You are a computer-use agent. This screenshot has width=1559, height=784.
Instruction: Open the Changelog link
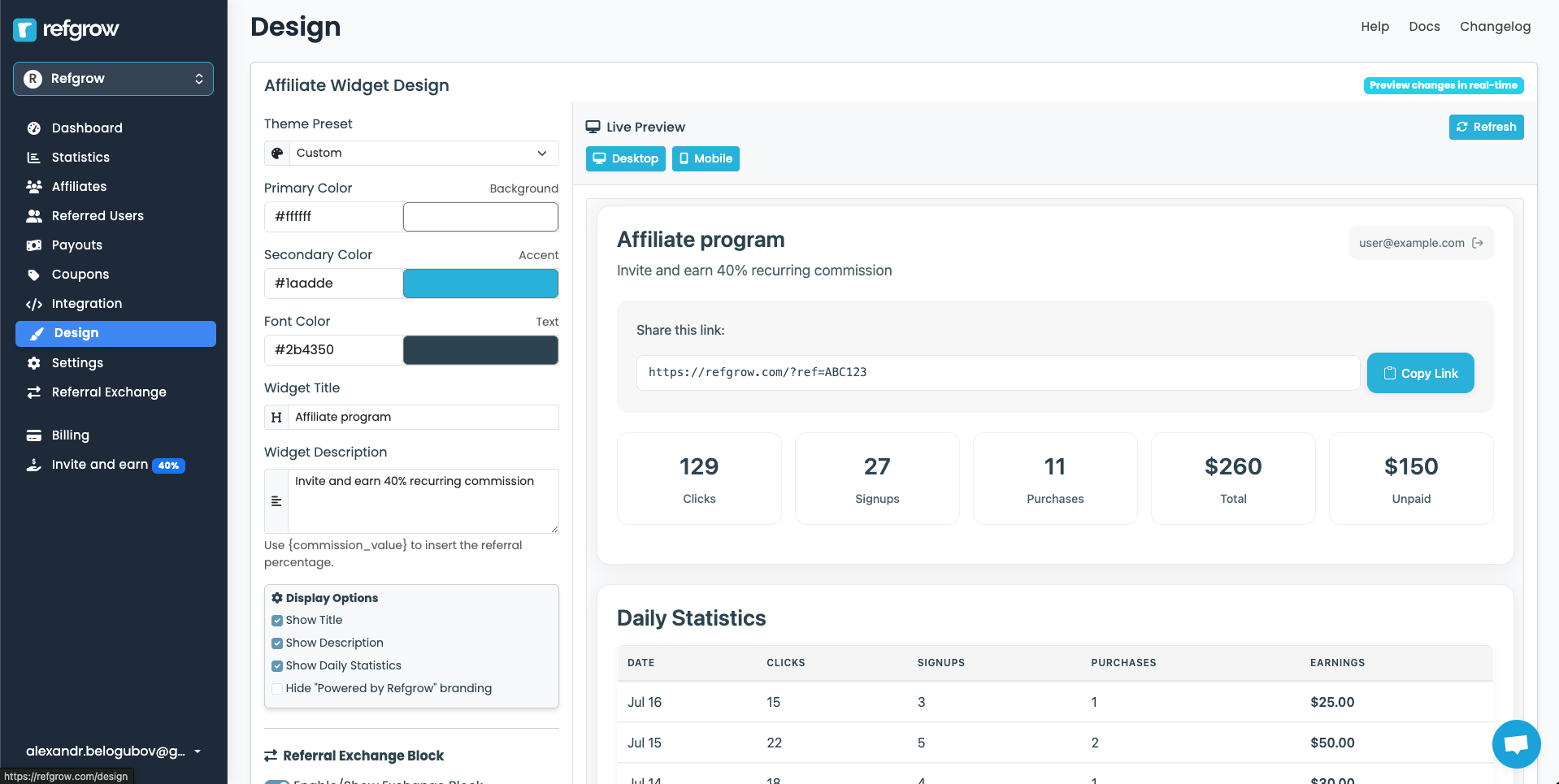pos(1495,27)
